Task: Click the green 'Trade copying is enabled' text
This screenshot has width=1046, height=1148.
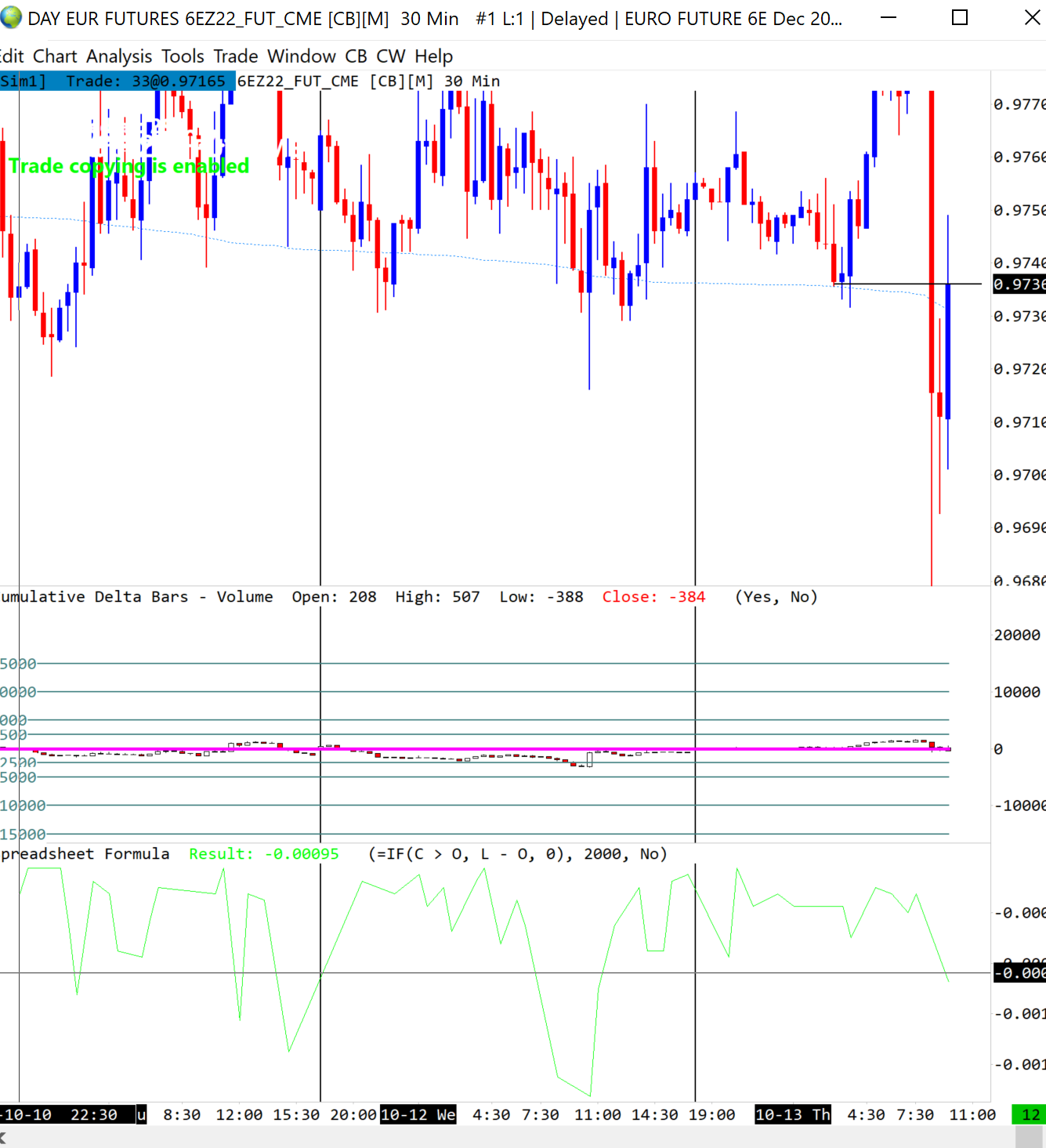Action: point(129,166)
